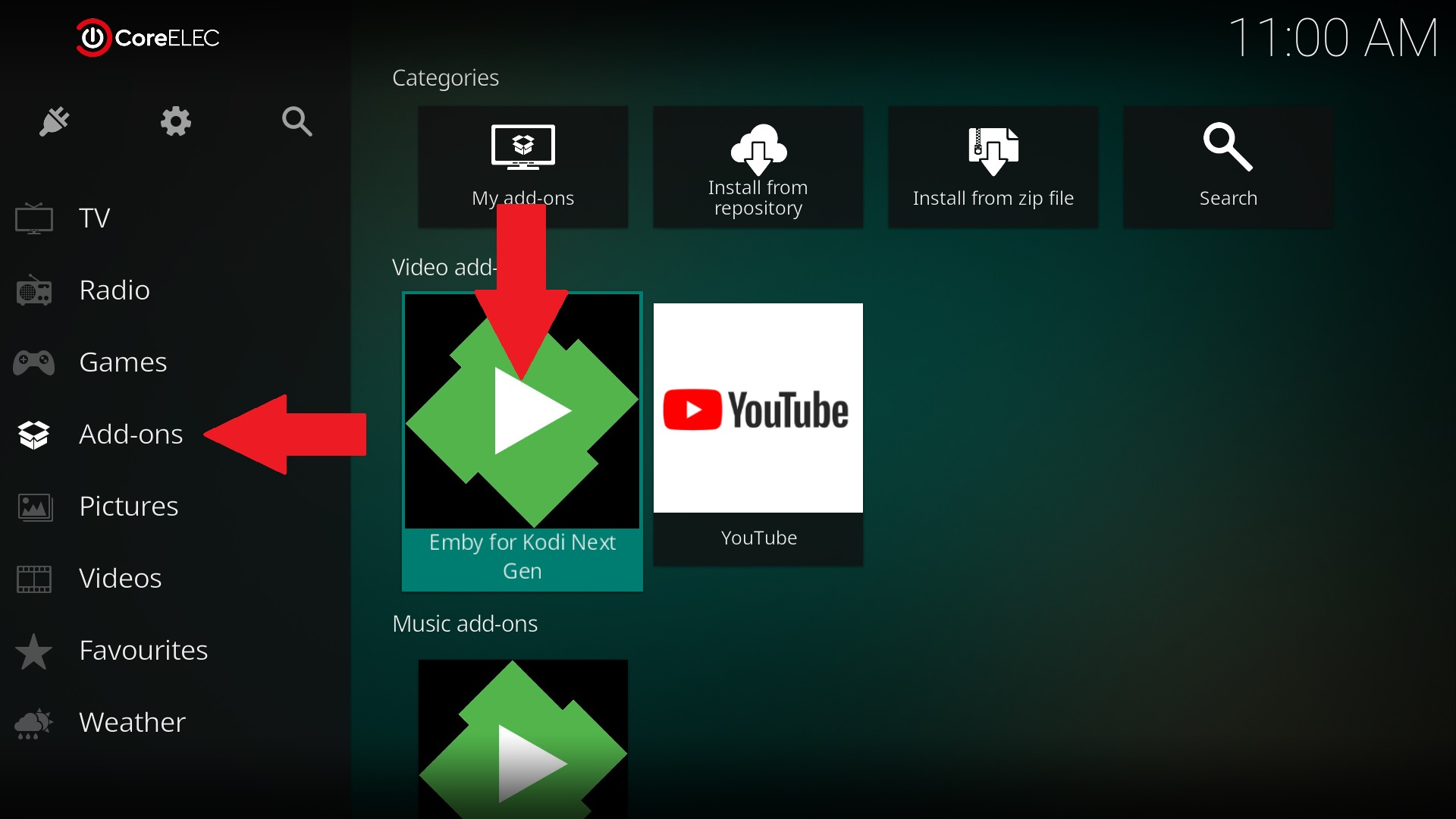
Task: Click the sidebar search magnifier icon
Action: point(297,121)
